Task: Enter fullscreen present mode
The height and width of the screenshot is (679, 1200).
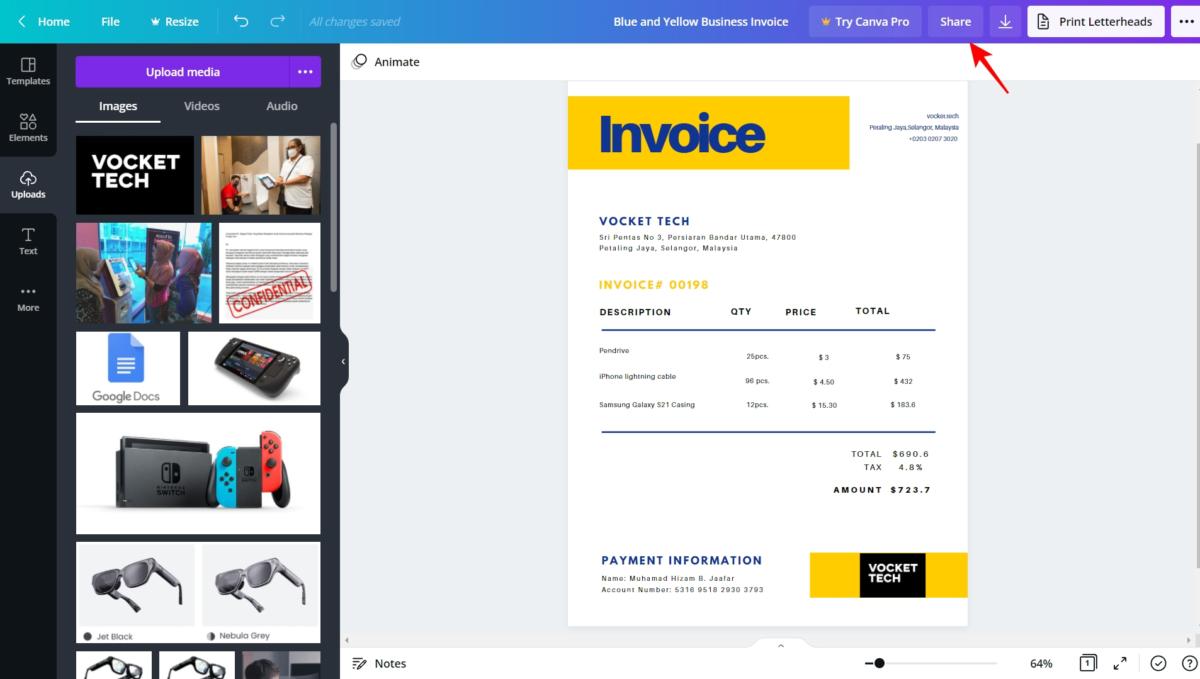Action: (x=1120, y=663)
